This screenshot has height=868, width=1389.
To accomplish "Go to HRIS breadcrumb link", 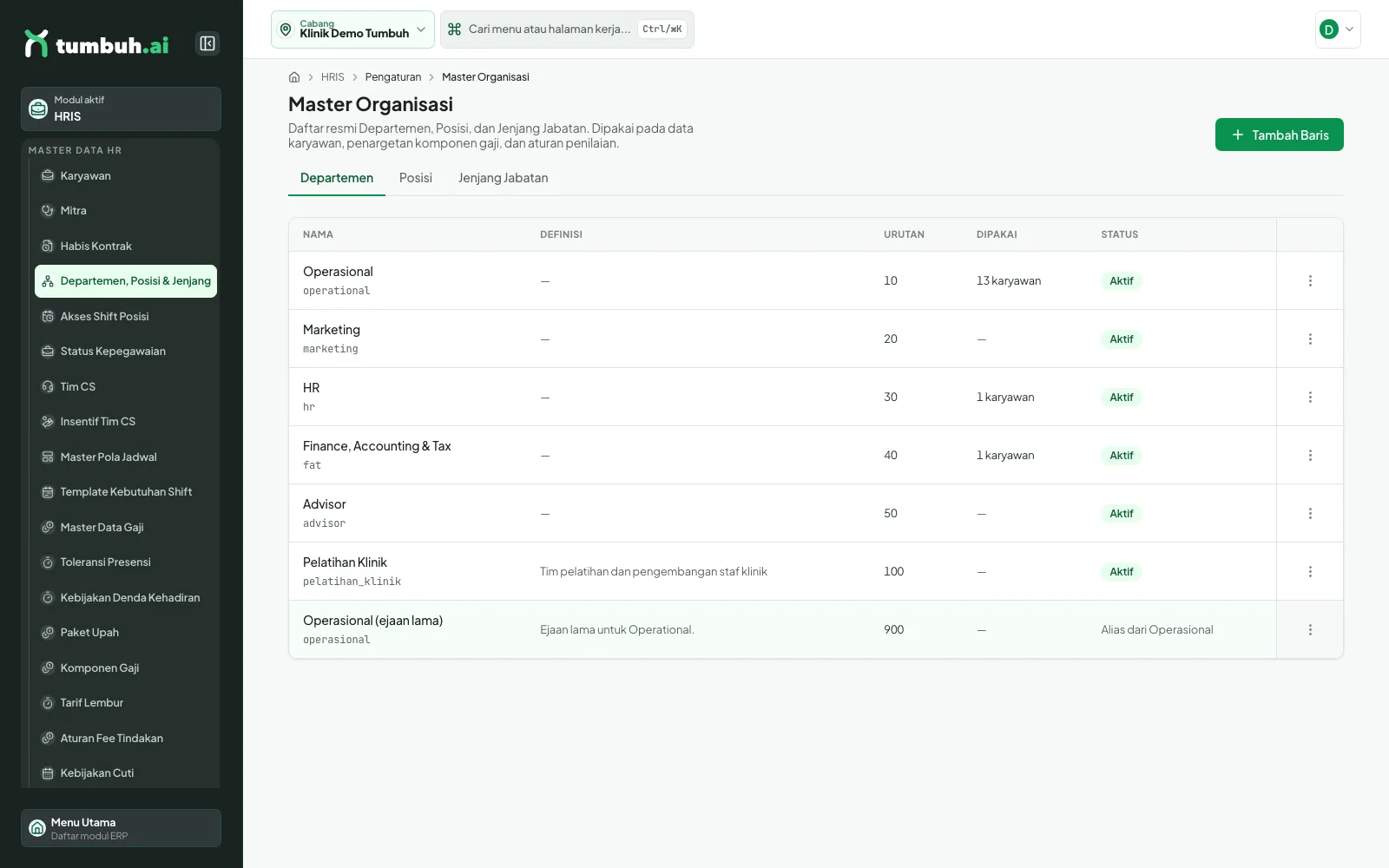I will [332, 77].
